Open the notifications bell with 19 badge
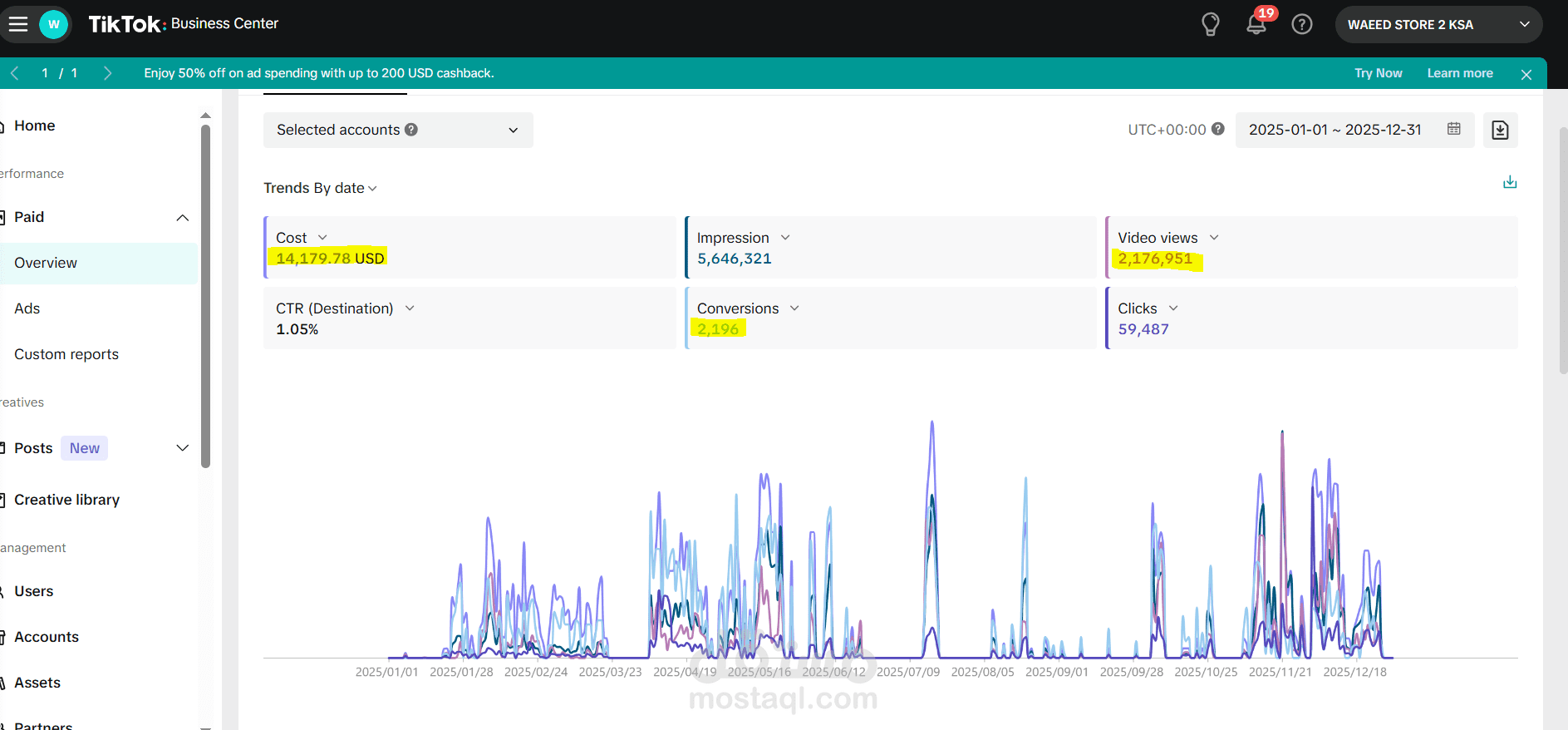The image size is (1568, 730). [x=1257, y=22]
